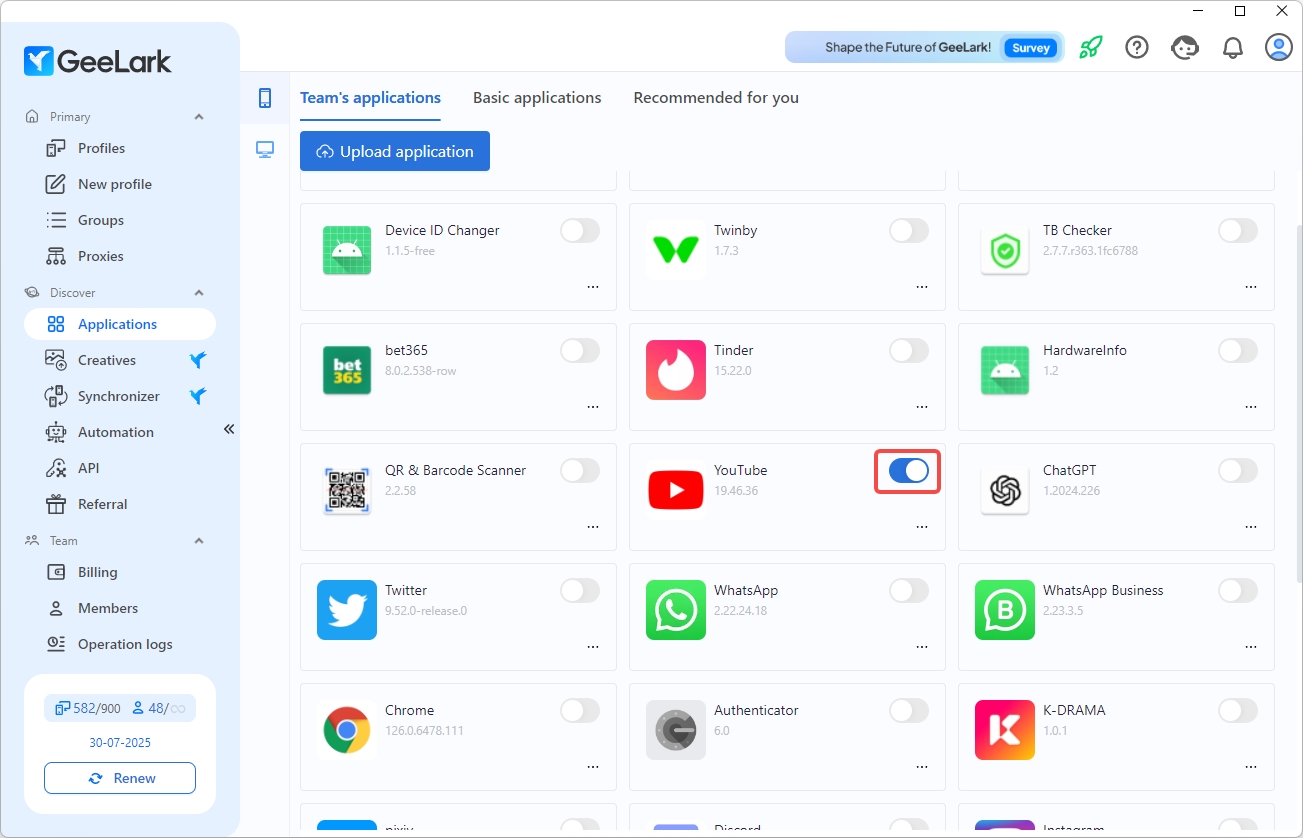Switch to Recommended for you tab
1303x838 pixels.
point(716,98)
